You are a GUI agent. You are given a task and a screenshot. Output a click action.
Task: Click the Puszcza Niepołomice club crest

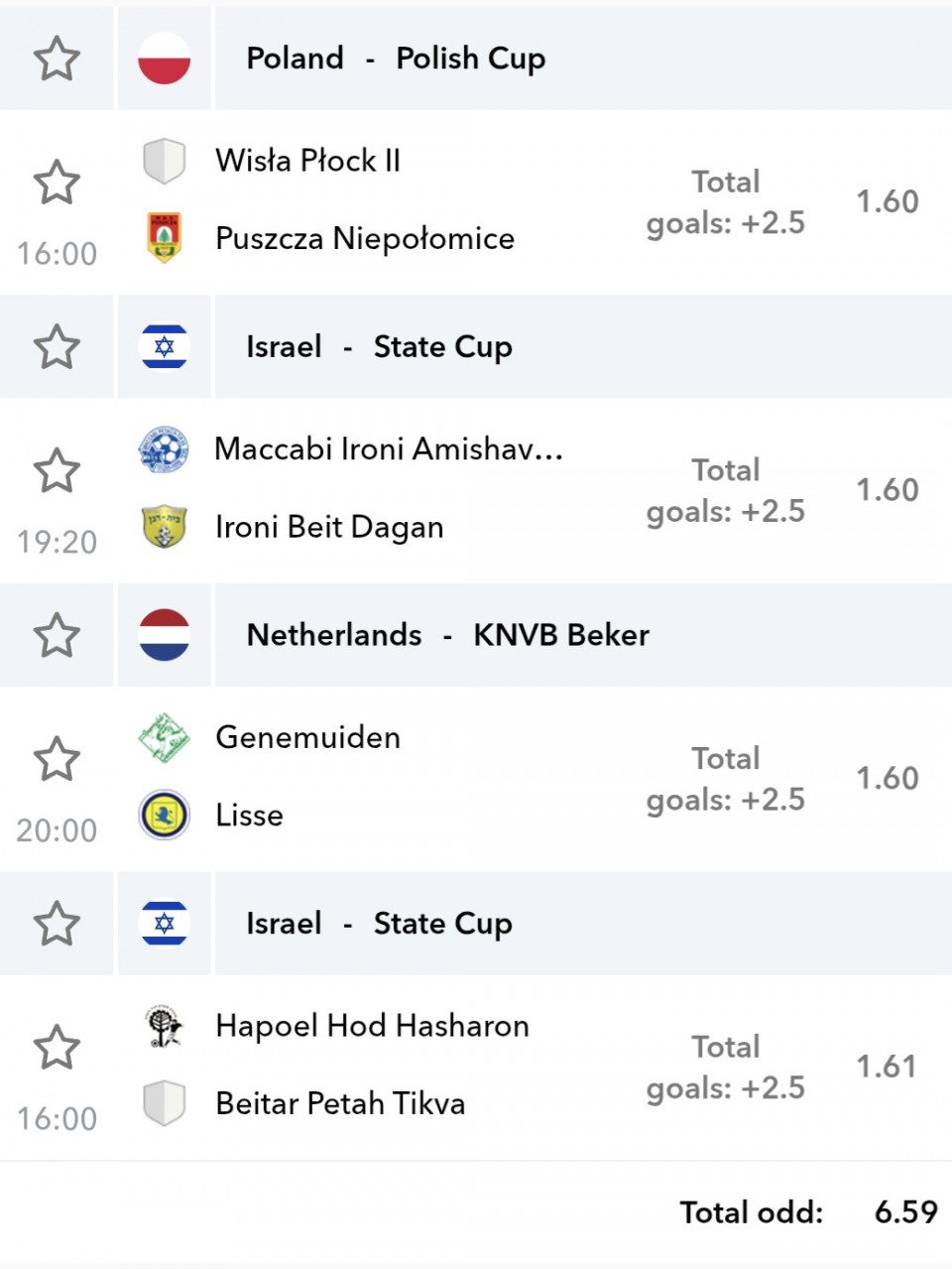[164, 237]
